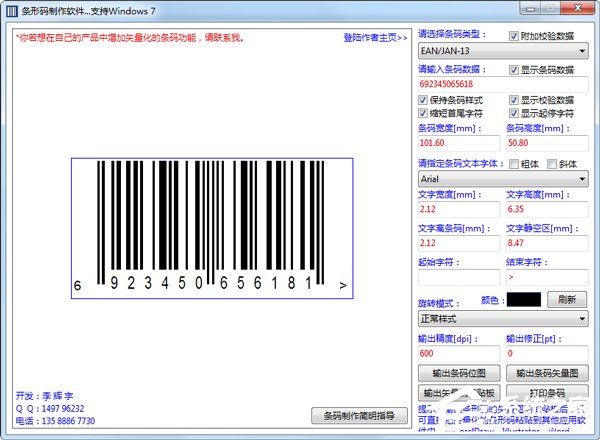Open the EAN/JAN-13 barcode type dropdown

click(503, 51)
